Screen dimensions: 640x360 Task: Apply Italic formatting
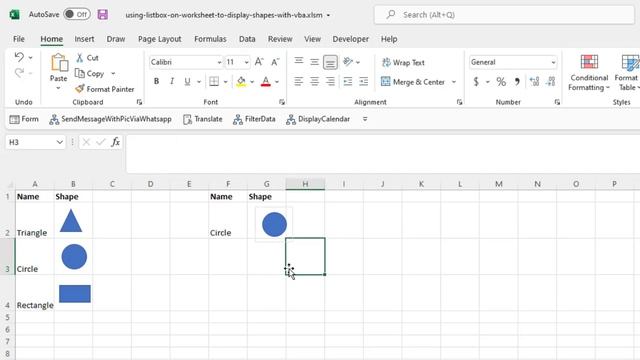tap(172, 81)
